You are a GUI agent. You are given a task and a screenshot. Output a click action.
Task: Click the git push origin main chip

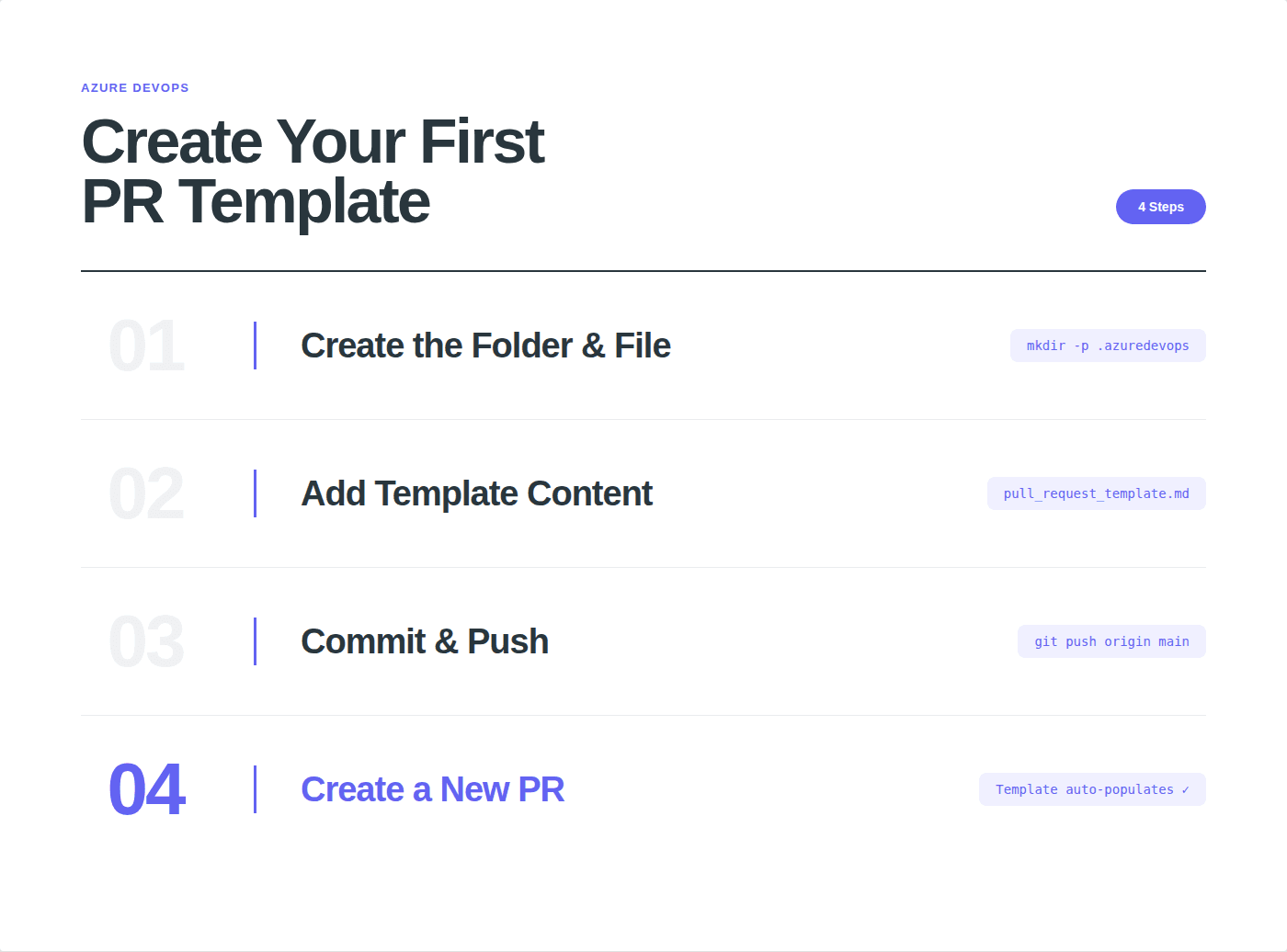coord(1111,641)
